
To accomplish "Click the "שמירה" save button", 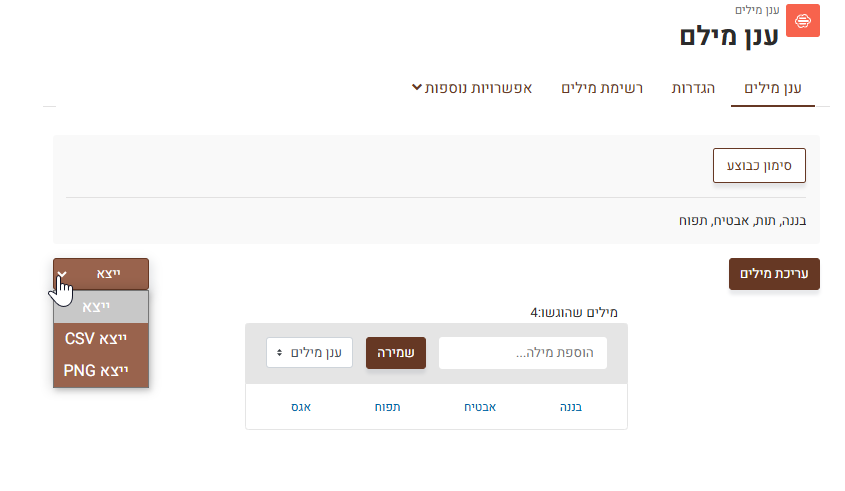I will point(396,353).
